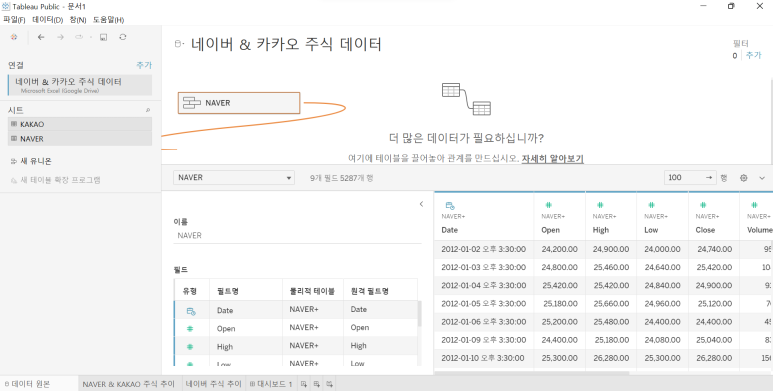773x391 pixels.
Task: Select the 네이버 & 카카오 주식 데이터 connection
Action: coord(80,85)
